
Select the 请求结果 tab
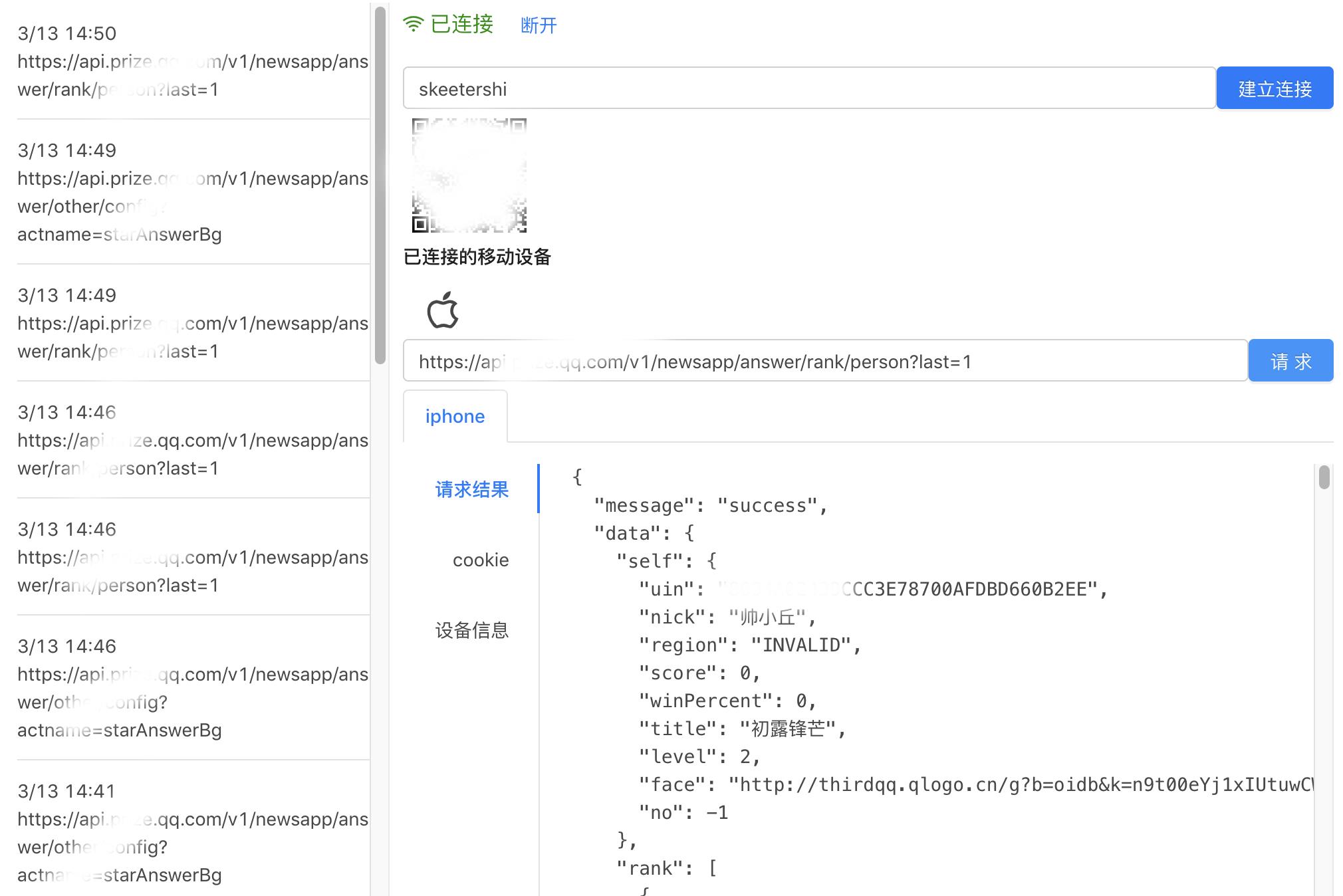471,489
